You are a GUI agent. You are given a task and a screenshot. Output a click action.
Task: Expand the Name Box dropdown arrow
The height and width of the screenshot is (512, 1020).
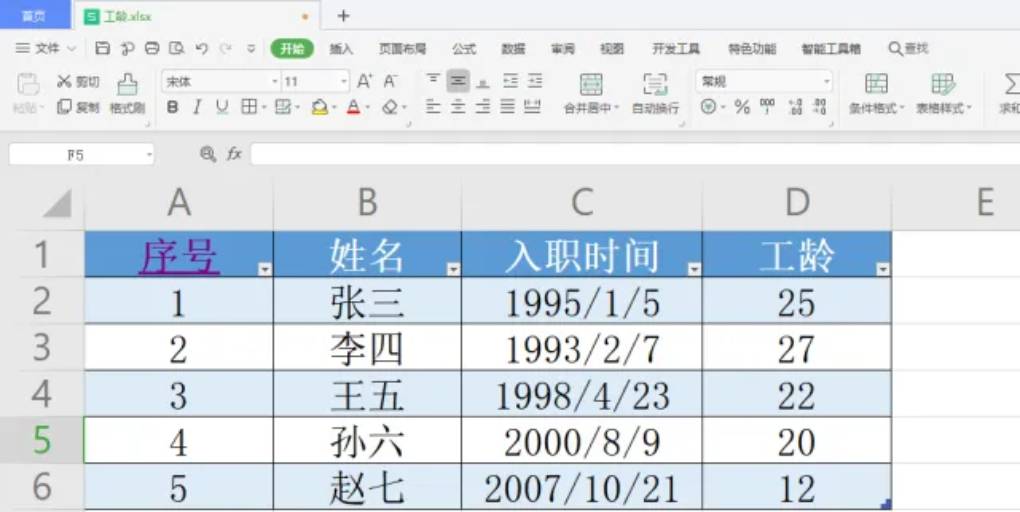pyautogui.click(x=149, y=155)
